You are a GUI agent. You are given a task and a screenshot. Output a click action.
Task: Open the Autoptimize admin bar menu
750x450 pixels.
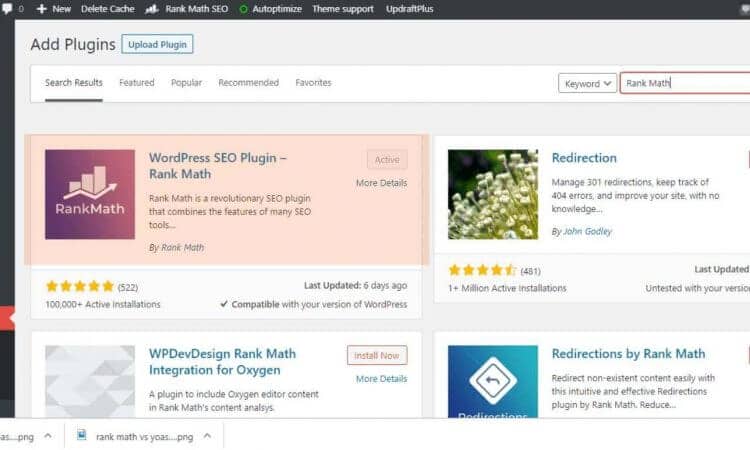click(x=277, y=9)
